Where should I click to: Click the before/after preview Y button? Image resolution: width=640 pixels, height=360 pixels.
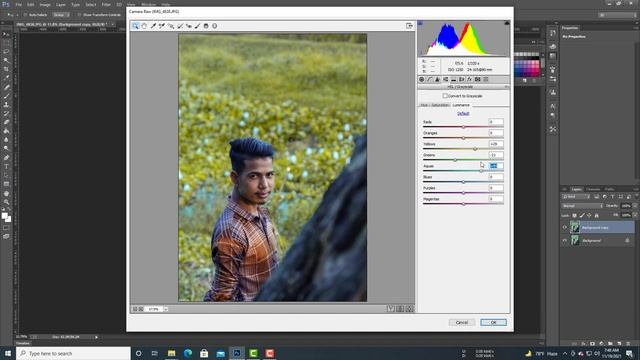[391, 309]
